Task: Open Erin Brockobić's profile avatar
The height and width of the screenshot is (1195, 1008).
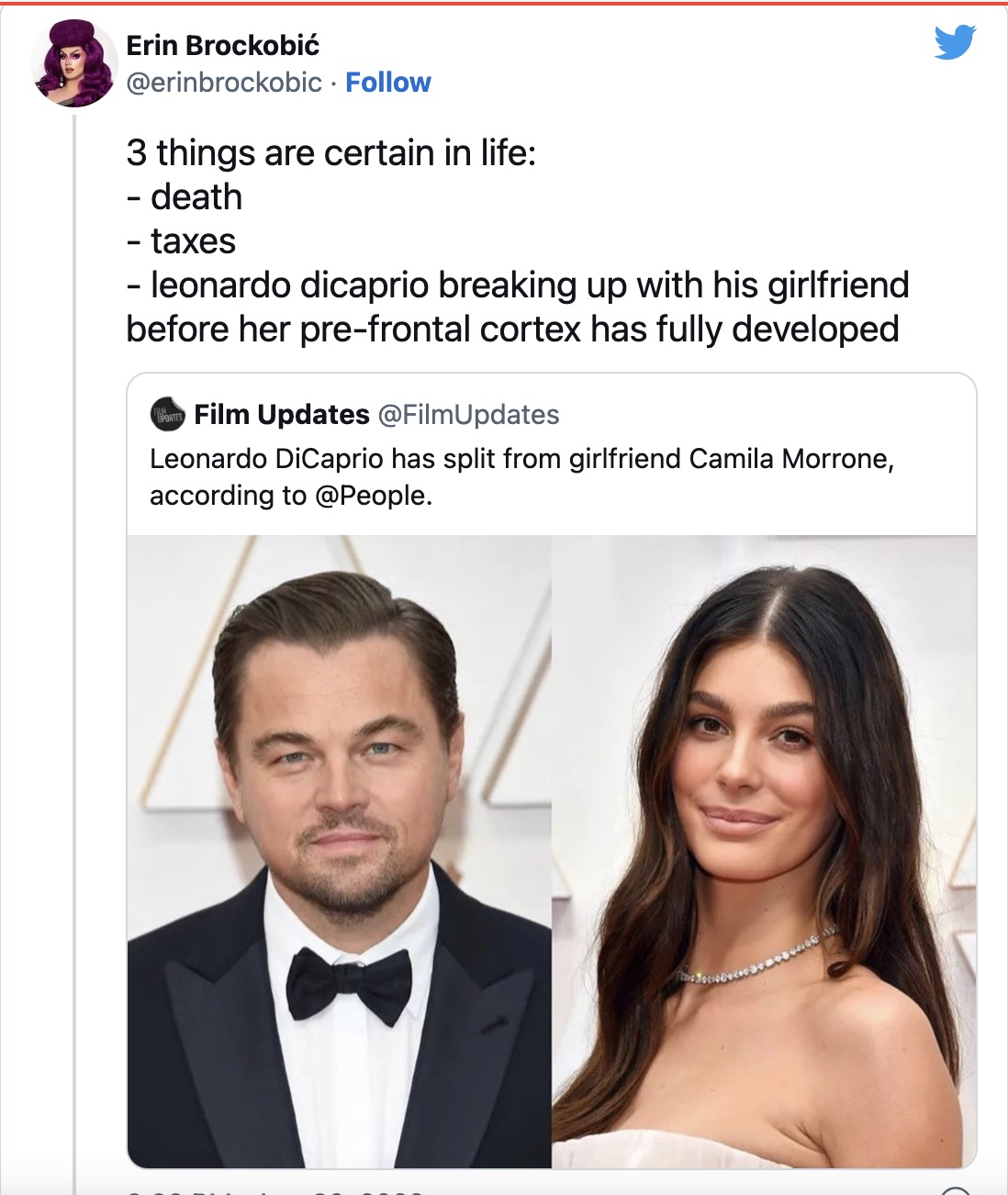Action: coord(73,63)
